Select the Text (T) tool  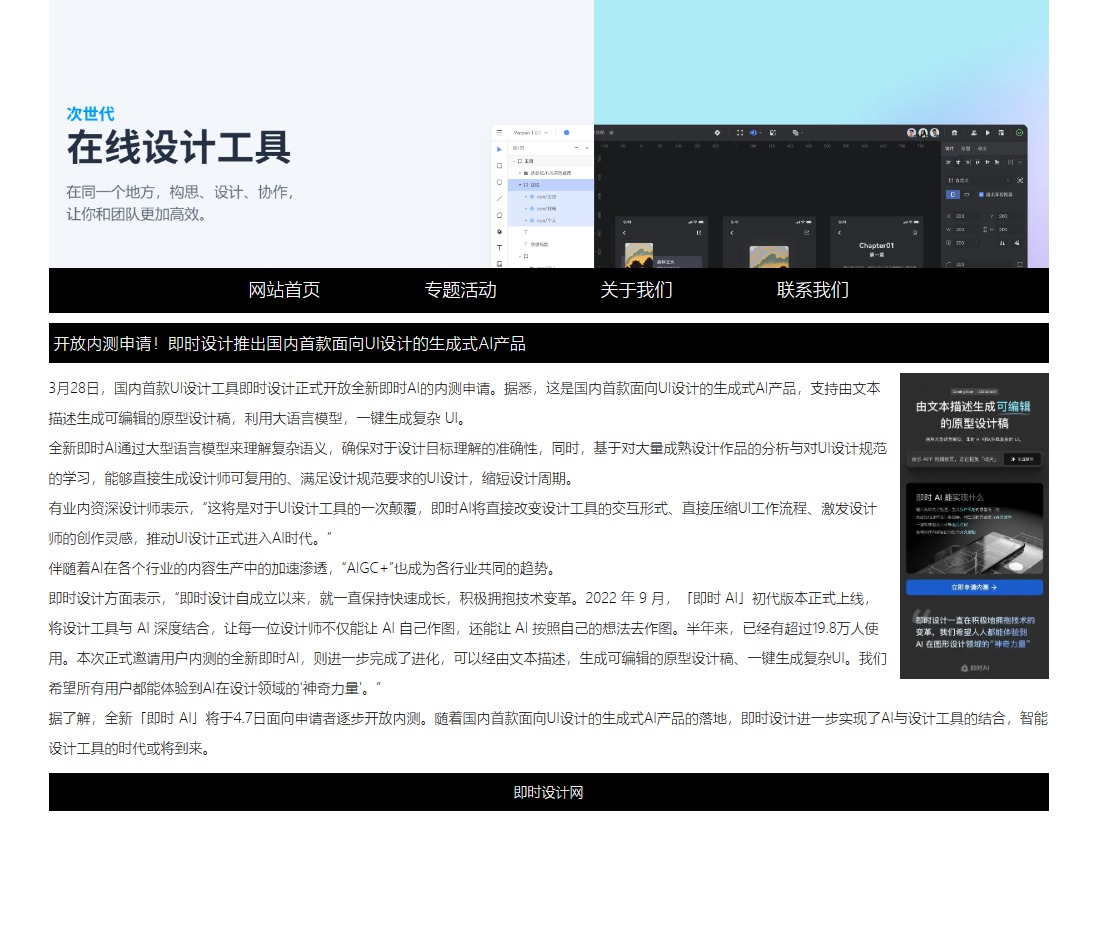pos(500,247)
